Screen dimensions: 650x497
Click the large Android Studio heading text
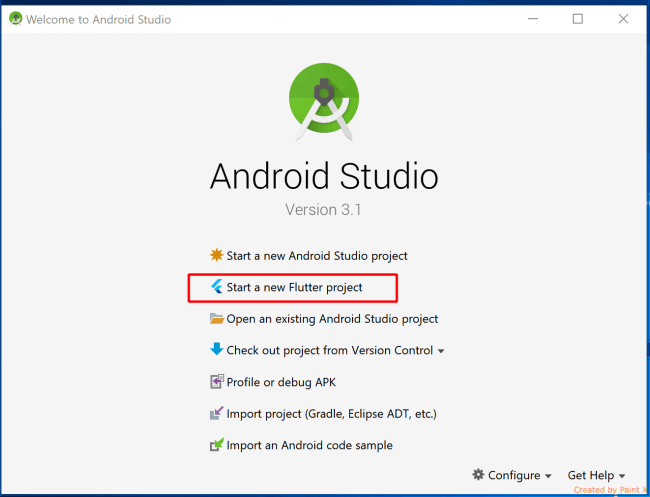pyautogui.click(x=324, y=176)
